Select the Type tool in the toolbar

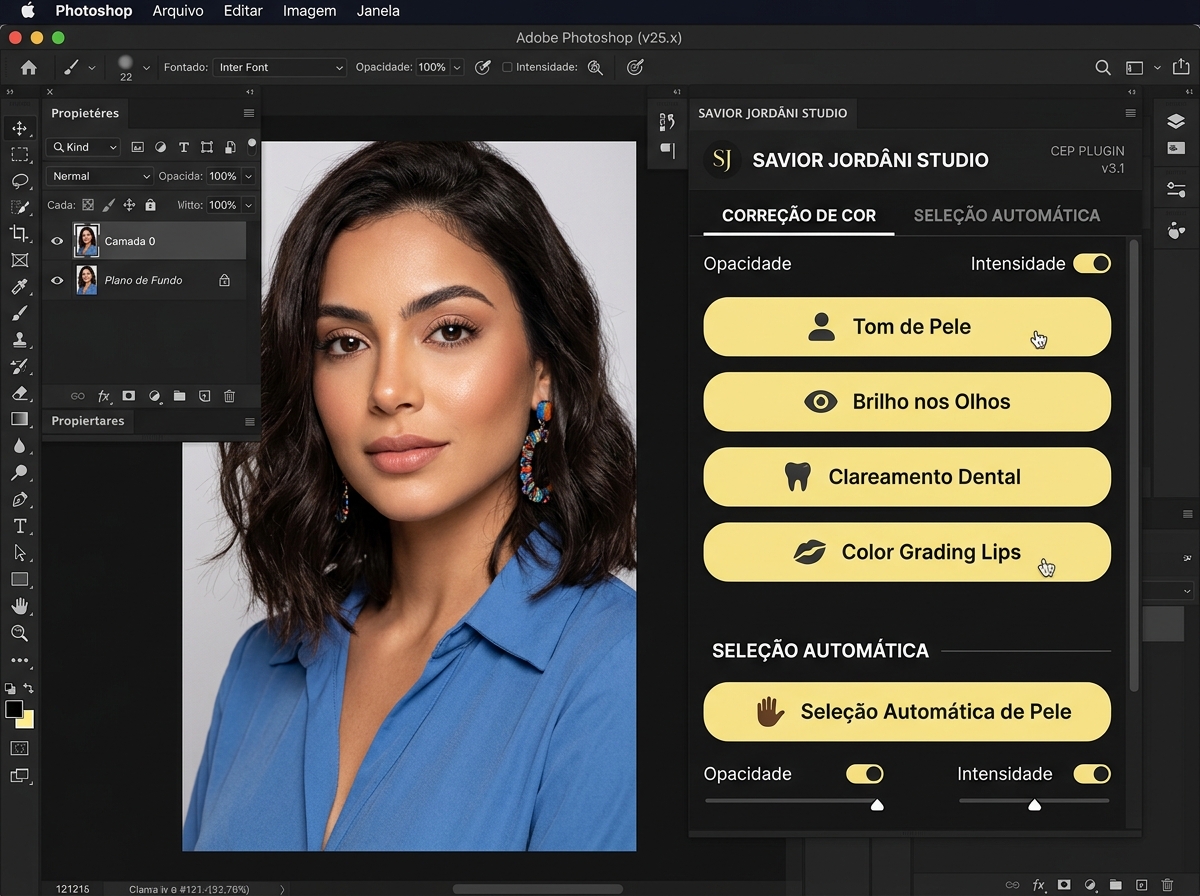coord(19,526)
